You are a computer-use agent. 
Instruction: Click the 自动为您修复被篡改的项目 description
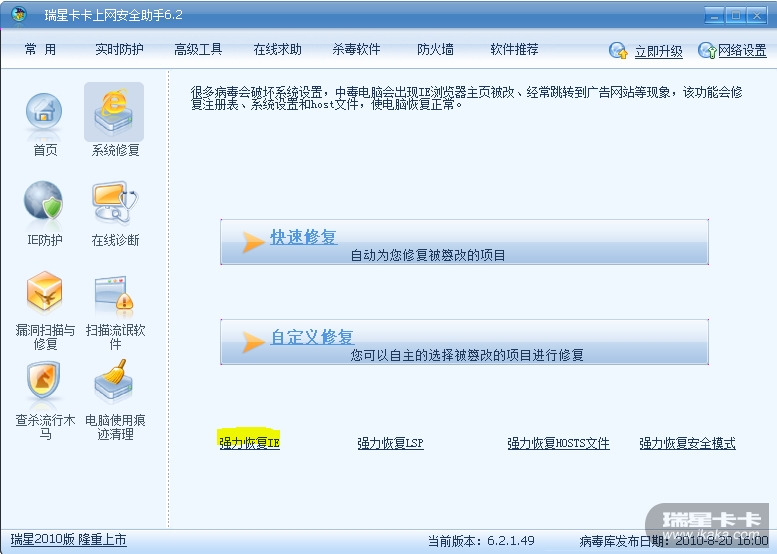click(x=428, y=255)
